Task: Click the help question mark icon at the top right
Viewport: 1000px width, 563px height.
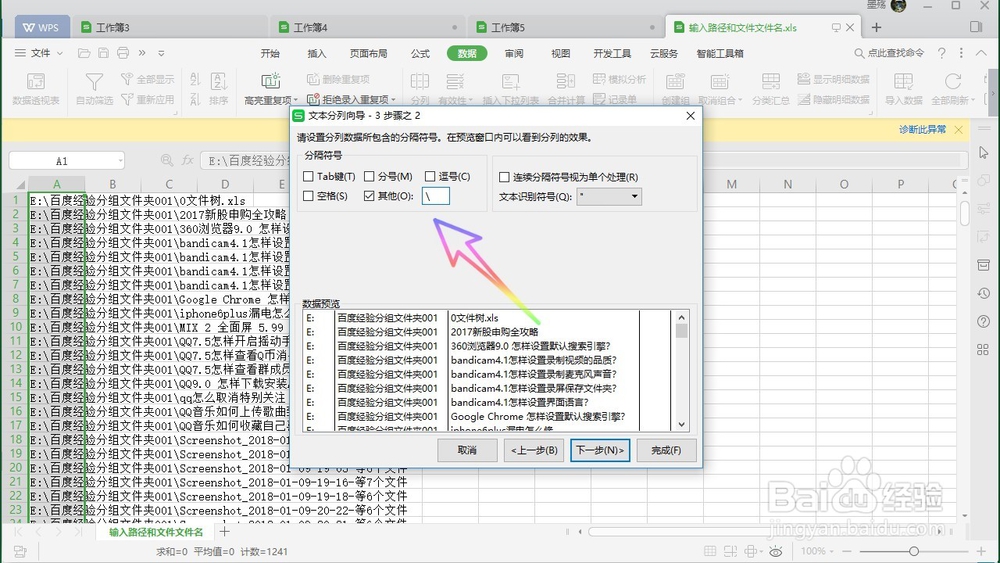Action: [x=941, y=53]
